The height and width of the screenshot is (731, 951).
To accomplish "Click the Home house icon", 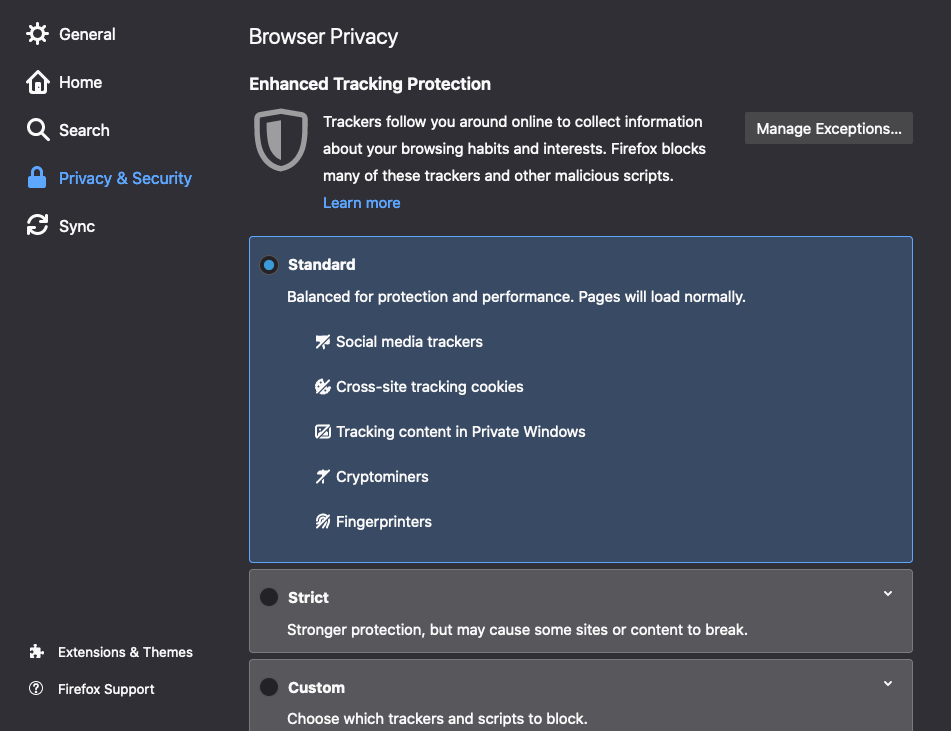I will click(37, 82).
